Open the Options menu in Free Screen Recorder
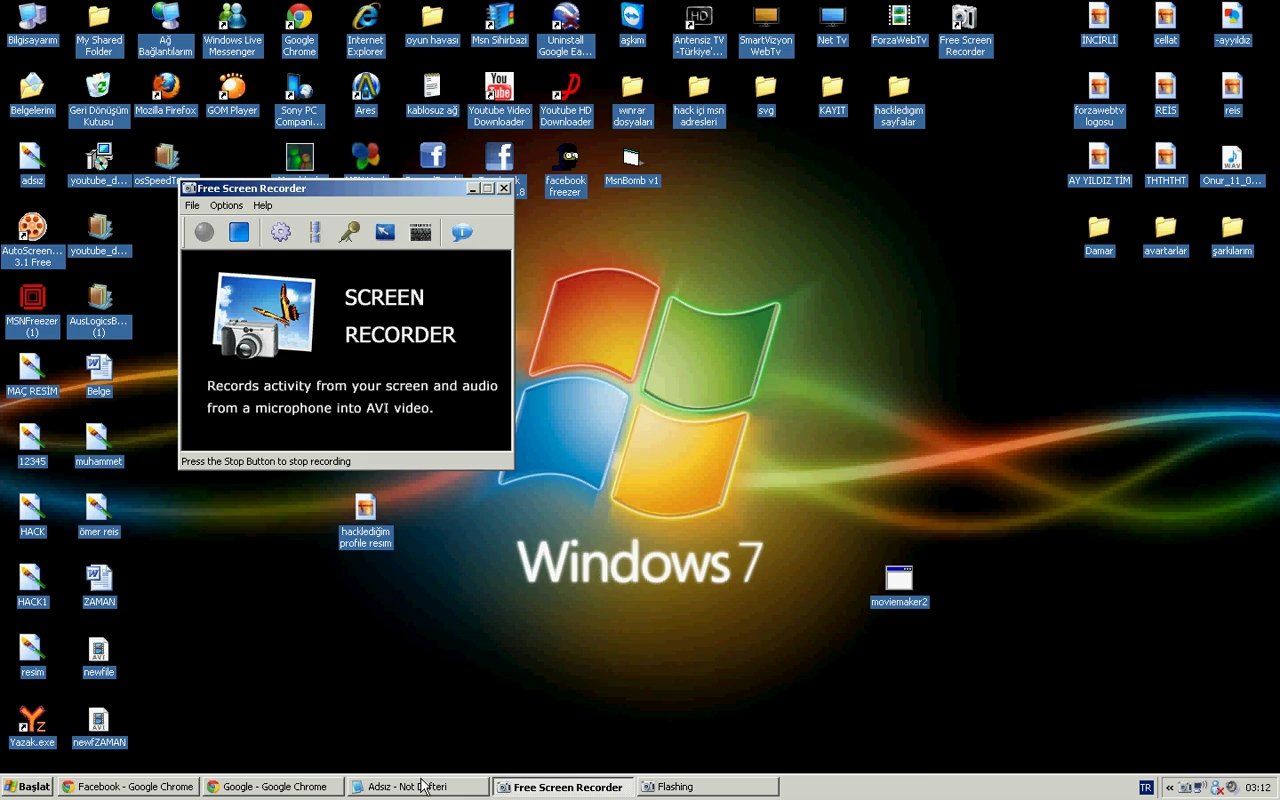This screenshot has width=1280, height=800. [226, 205]
